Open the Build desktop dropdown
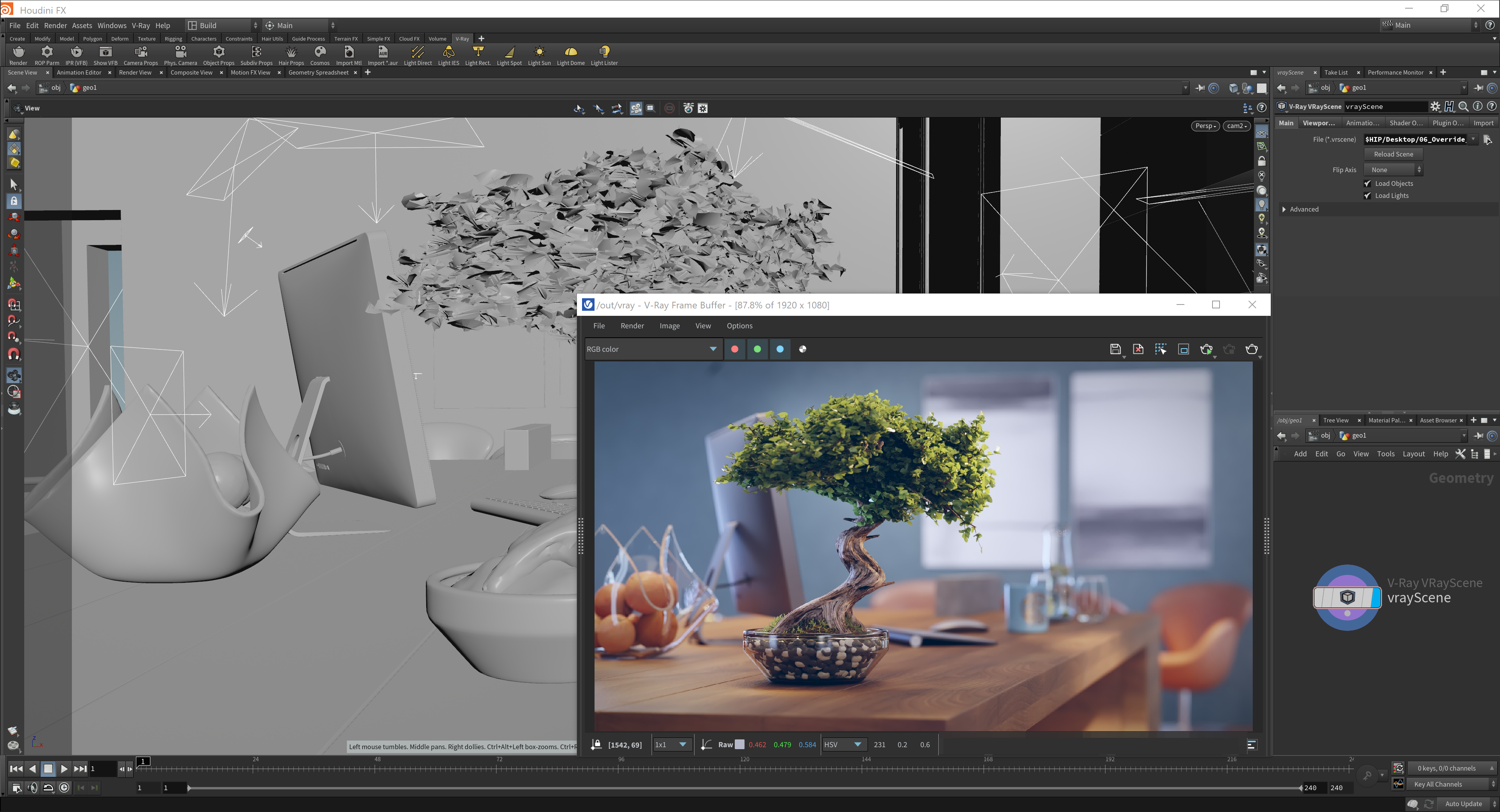Screen dimensions: 1500x812 [x=222, y=26]
